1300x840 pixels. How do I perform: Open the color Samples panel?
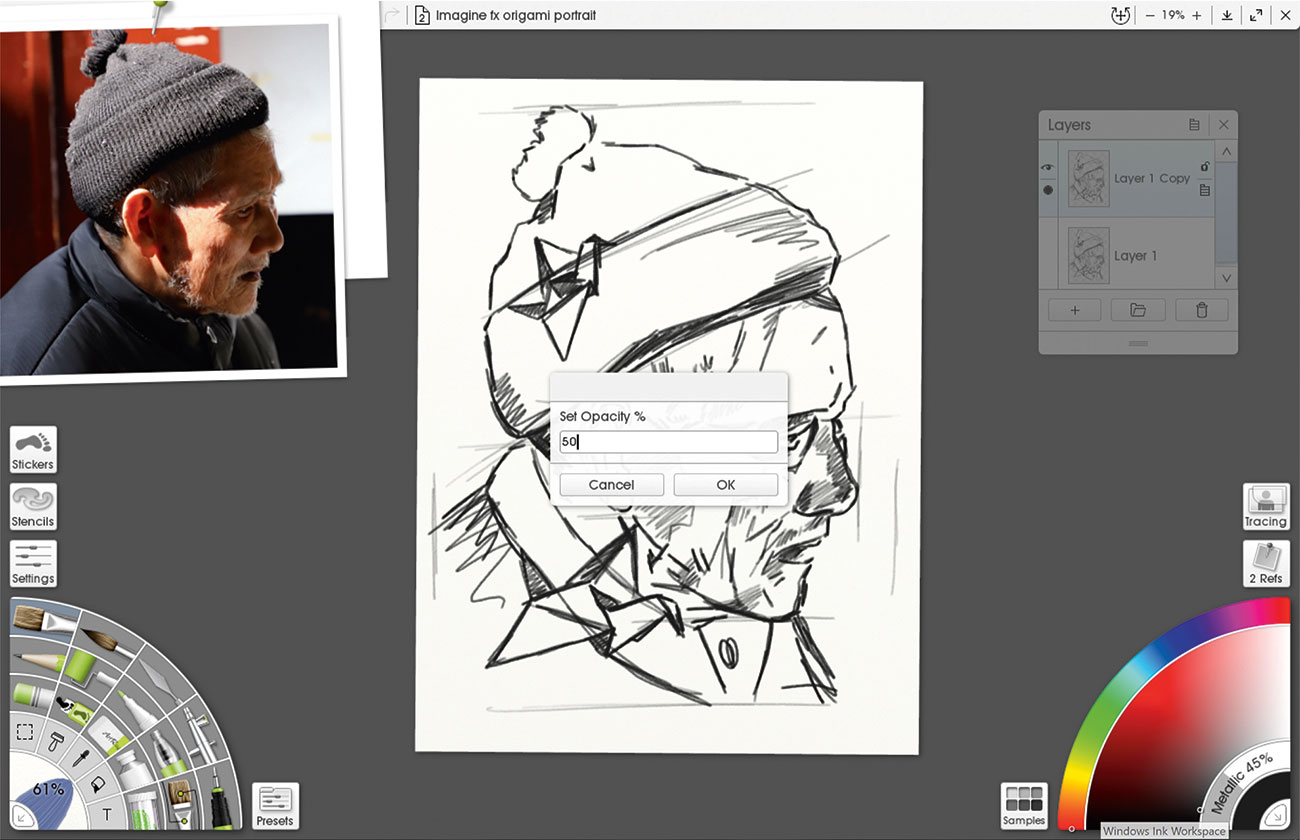click(1024, 806)
